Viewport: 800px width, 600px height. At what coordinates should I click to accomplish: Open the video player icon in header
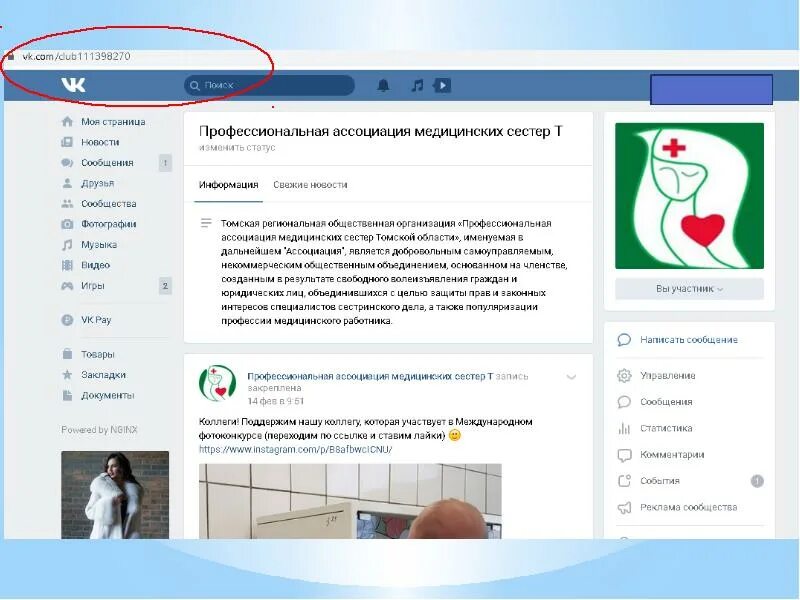442,85
